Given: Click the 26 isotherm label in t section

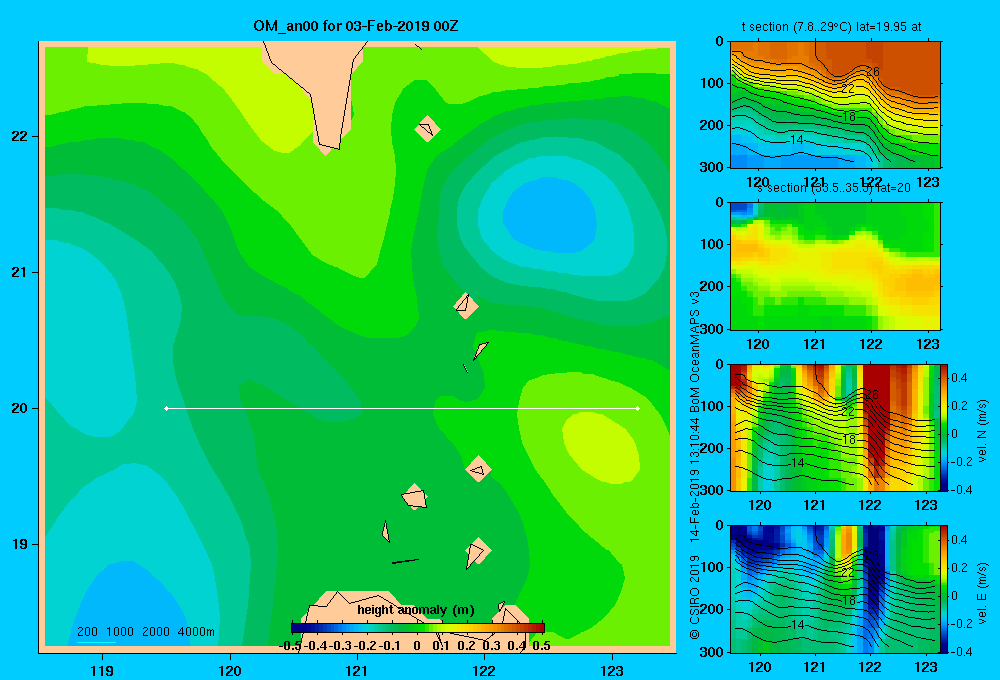Looking at the screenshot, I should click(x=872, y=71).
